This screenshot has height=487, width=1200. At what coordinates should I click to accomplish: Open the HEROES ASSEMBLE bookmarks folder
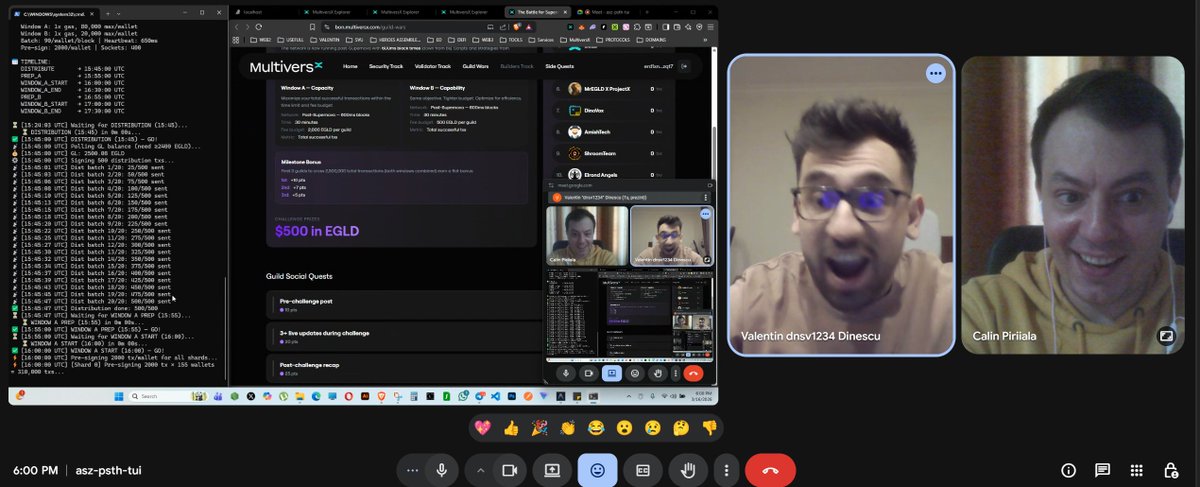[394, 40]
